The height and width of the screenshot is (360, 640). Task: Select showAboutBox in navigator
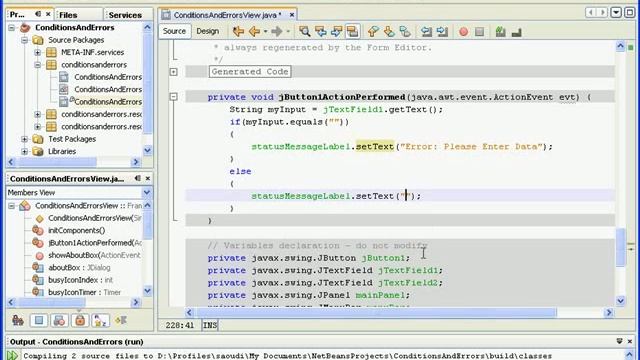click(x=94, y=255)
